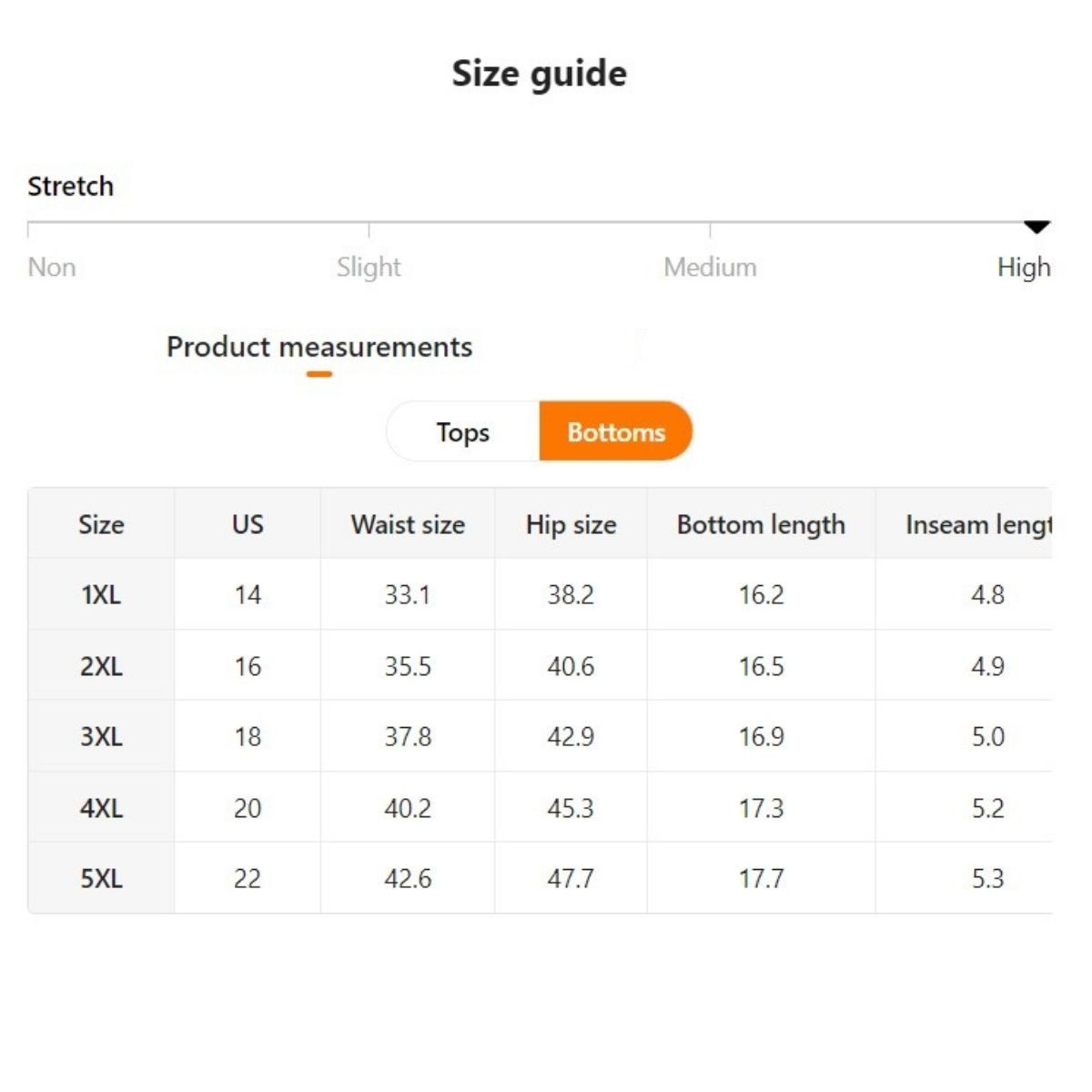Screen dimensions: 1092x1092
Task: Click the stretch indicator triangle marker
Action: pyautogui.click(x=1036, y=227)
